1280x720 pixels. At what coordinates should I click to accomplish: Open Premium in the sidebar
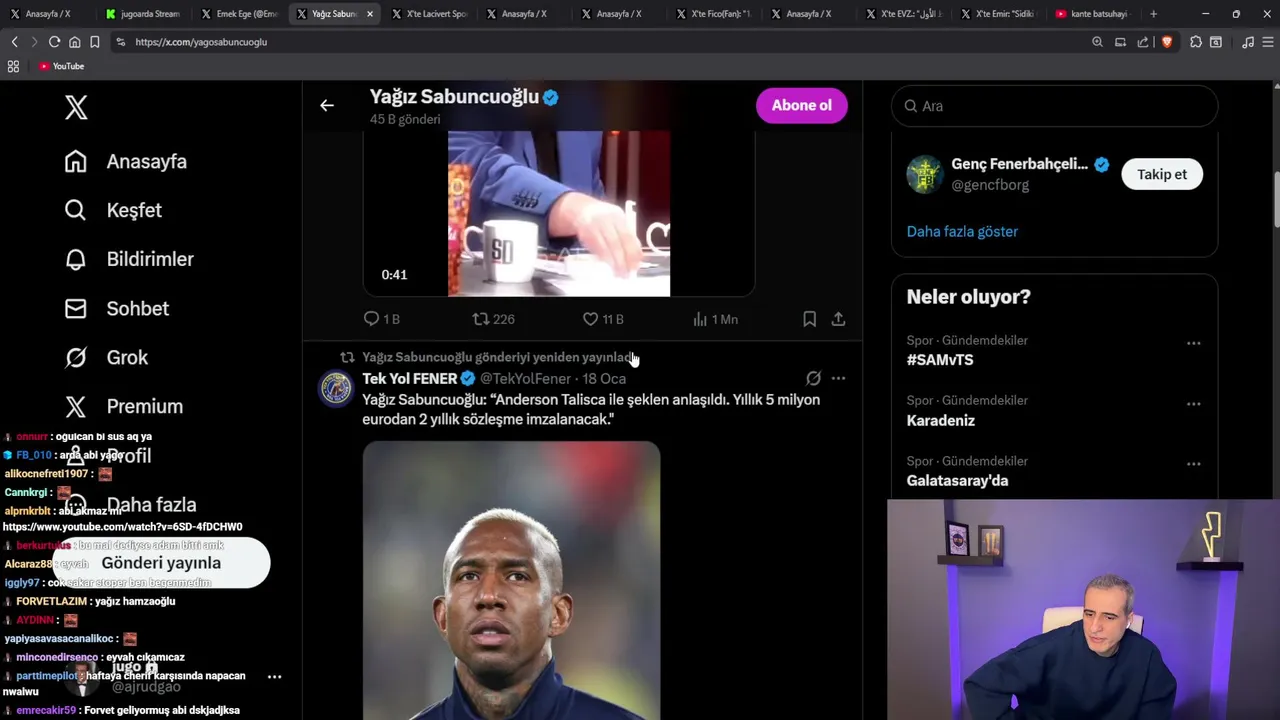[124, 406]
